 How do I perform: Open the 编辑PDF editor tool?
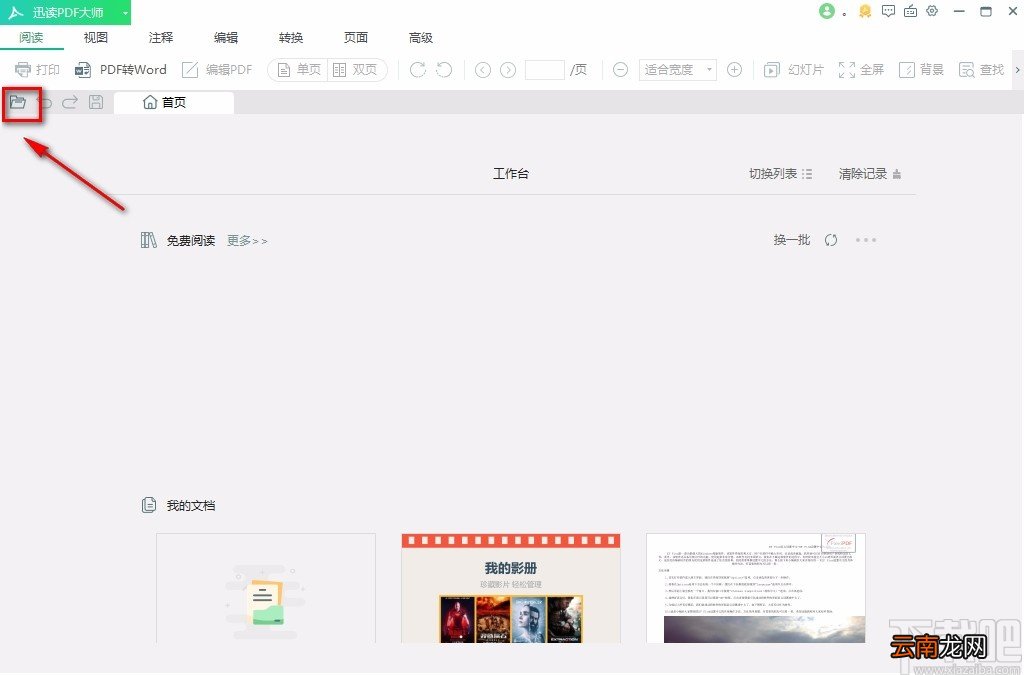217,69
